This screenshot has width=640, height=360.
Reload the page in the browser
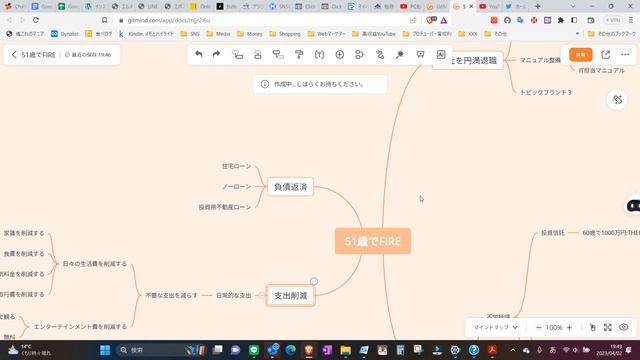(x=36, y=20)
